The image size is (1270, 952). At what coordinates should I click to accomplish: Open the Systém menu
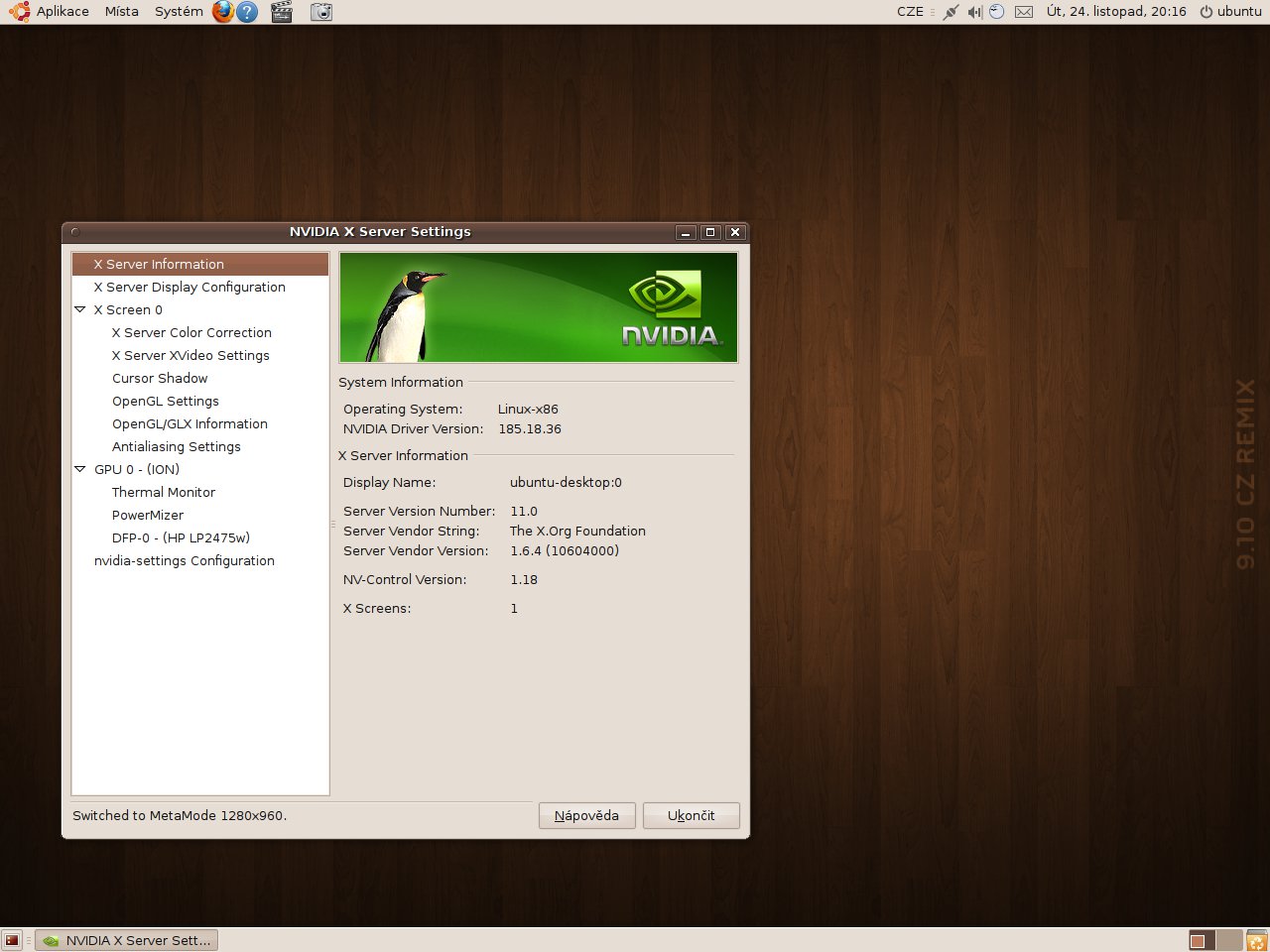[179, 12]
